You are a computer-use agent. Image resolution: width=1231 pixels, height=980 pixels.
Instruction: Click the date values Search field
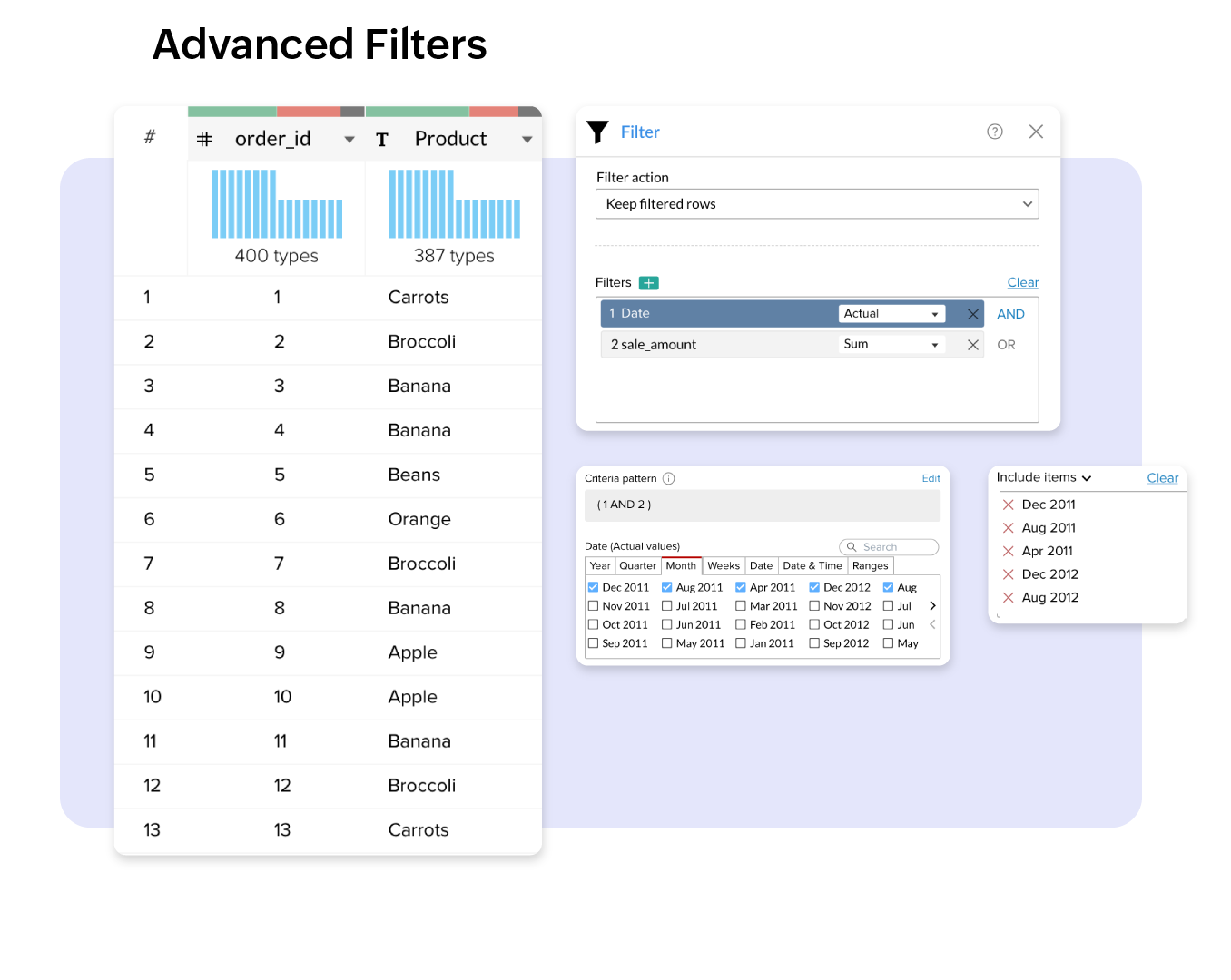point(889,547)
